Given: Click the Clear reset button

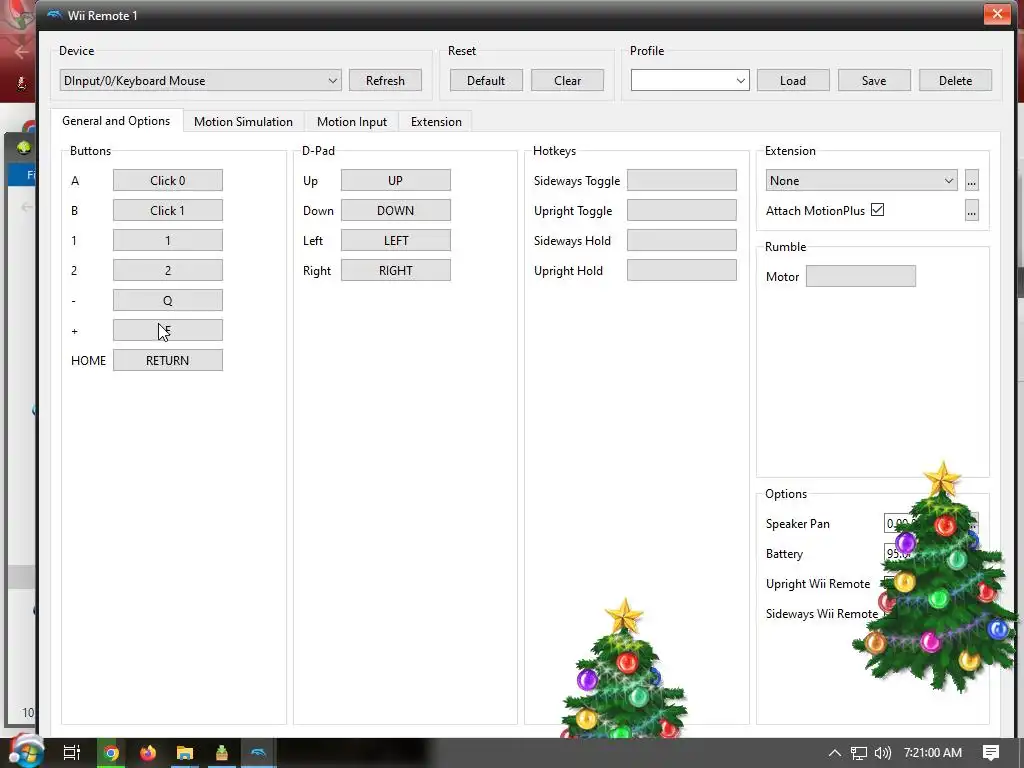Looking at the screenshot, I should (x=568, y=80).
